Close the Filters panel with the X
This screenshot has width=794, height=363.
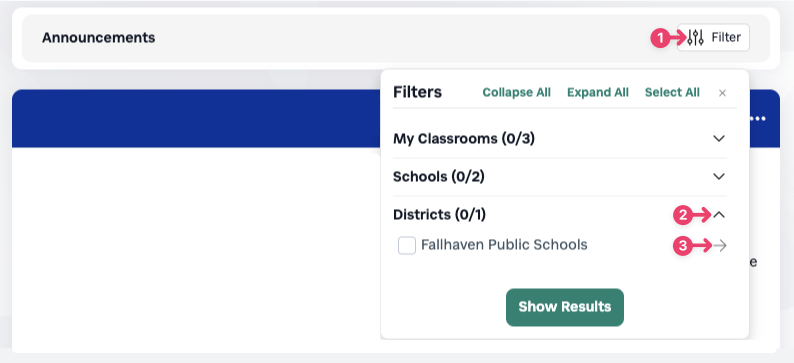pyautogui.click(x=723, y=93)
